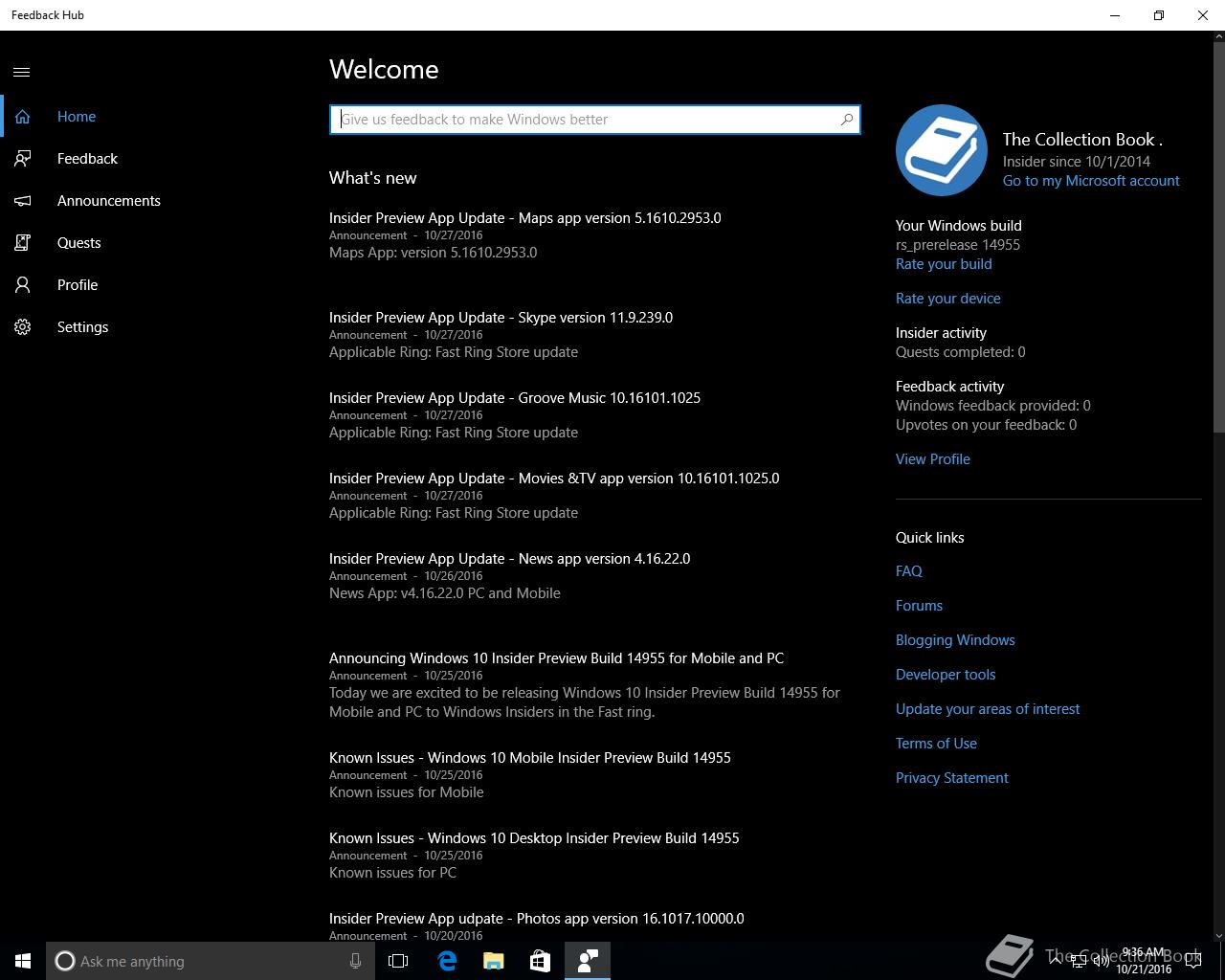Viewport: 1225px width, 980px height.
Task: Select Feedback in the navigation pane
Action: tap(153, 159)
